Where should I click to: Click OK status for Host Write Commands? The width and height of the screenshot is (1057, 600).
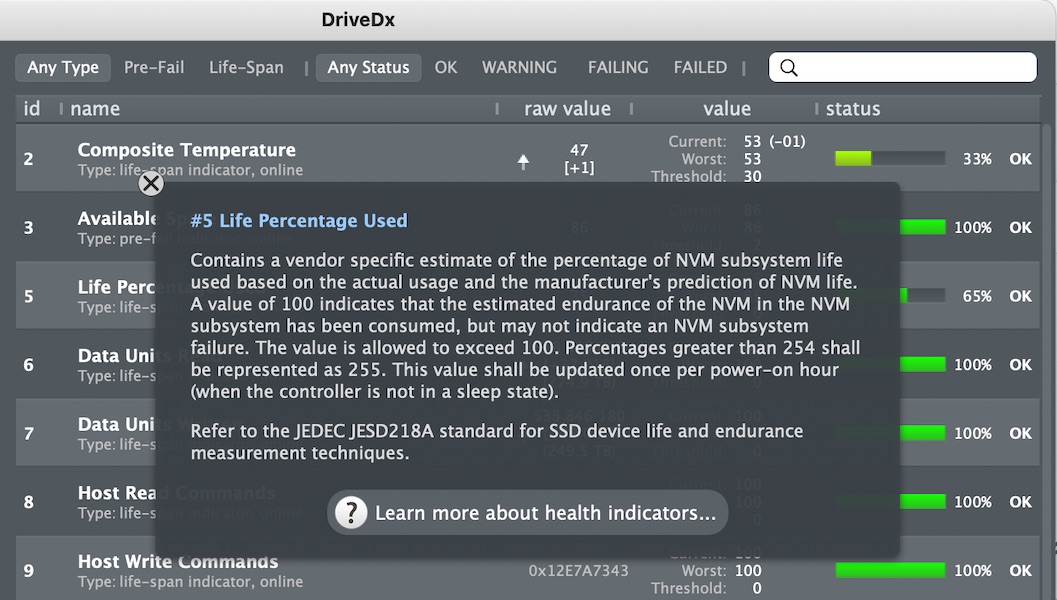click(1020, 570)
